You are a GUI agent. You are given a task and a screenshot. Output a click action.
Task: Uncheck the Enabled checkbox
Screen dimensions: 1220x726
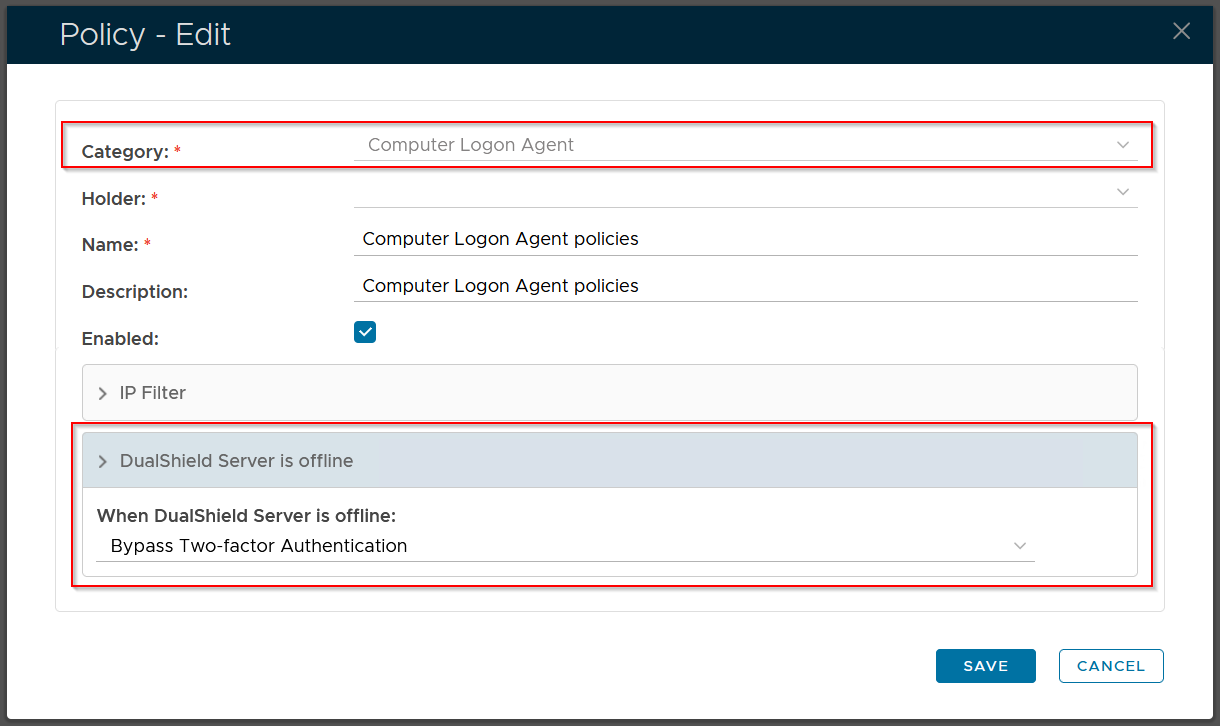(x=365, y=332)
